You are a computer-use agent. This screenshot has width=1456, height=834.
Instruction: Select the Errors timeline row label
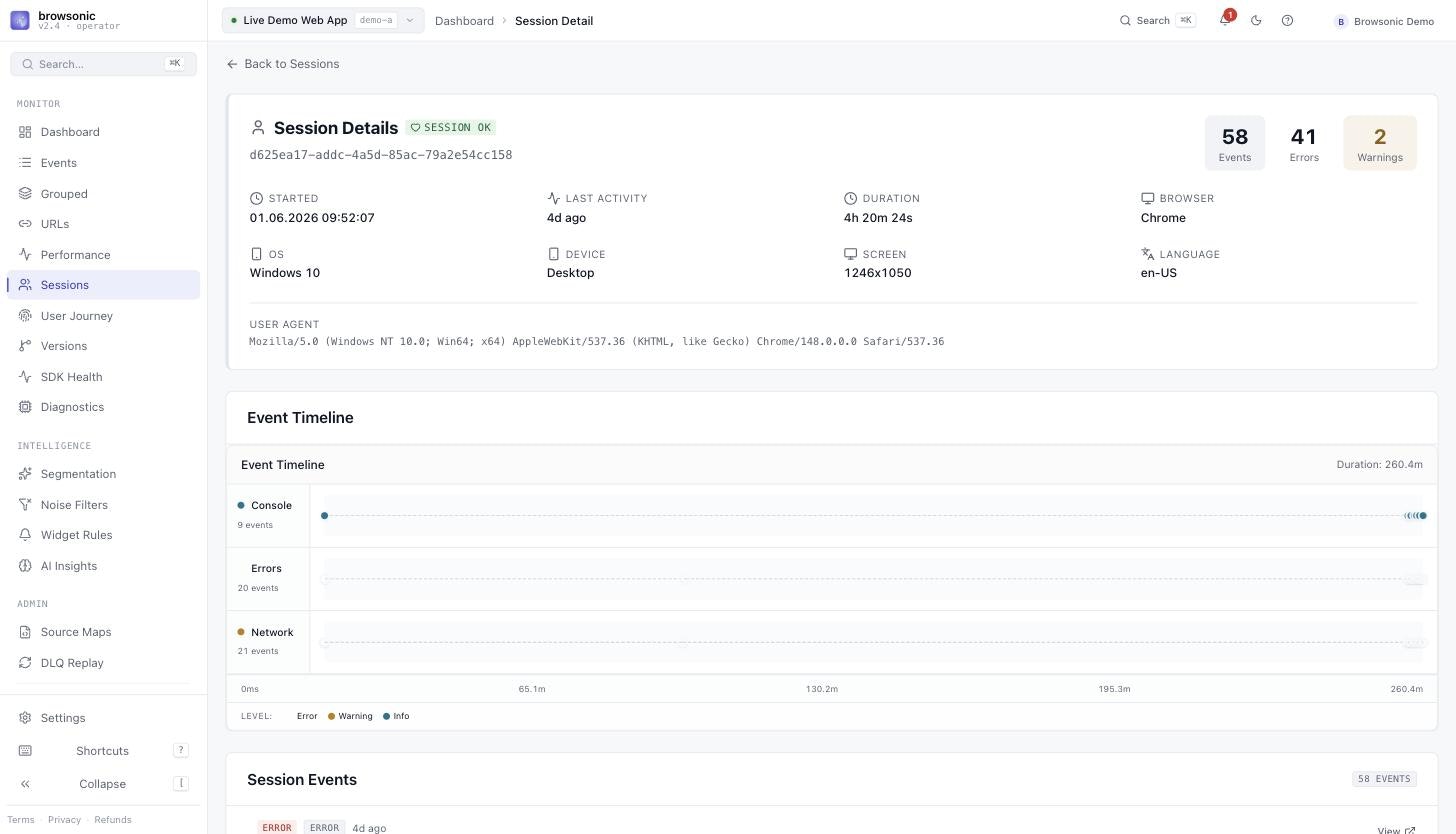267,578
